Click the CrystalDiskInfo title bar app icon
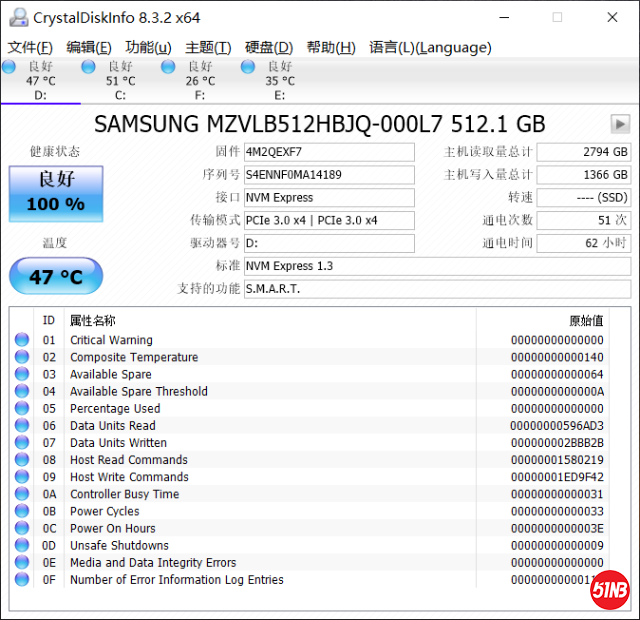The image size is (640, 620). [x=17, y=17]
